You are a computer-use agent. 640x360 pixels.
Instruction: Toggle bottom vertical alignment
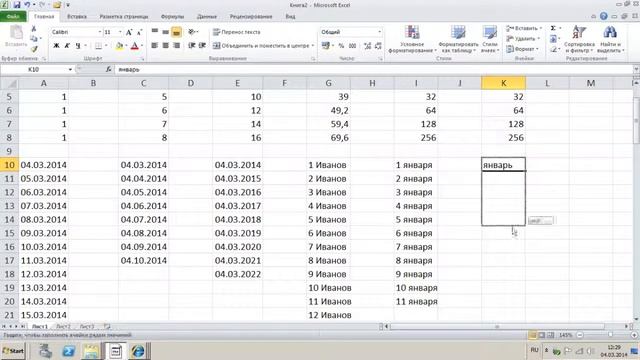(176, 32)
